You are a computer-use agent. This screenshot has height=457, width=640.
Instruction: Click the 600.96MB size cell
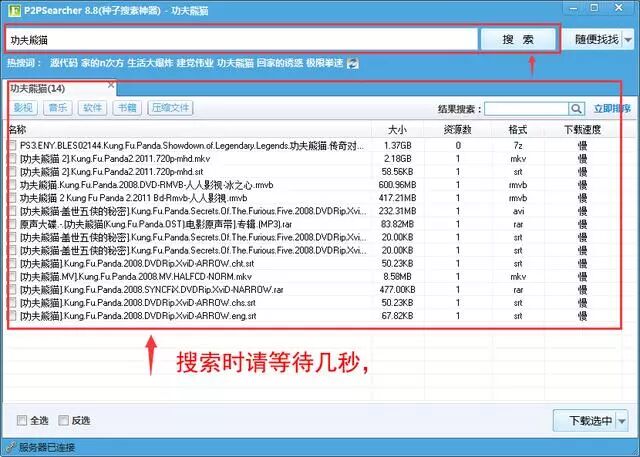(397, 185)
